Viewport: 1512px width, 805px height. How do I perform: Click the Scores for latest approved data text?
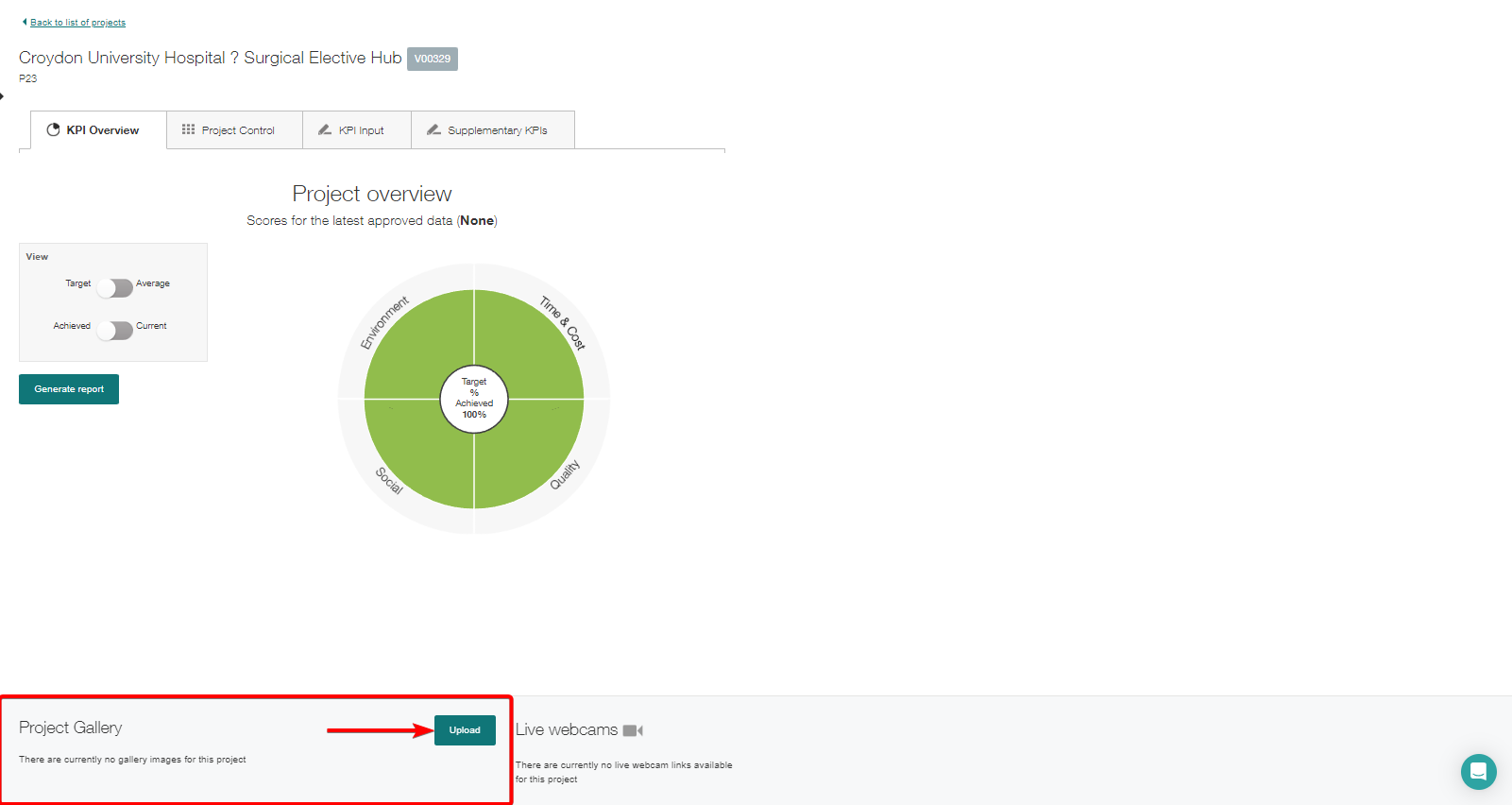pos(372,220)
